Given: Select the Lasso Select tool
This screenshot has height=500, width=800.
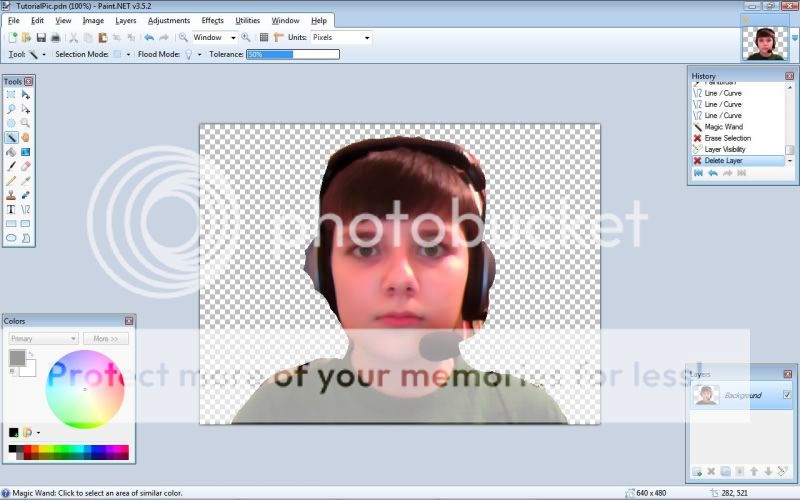Looking at the screenshot, I should click(11, 109).
